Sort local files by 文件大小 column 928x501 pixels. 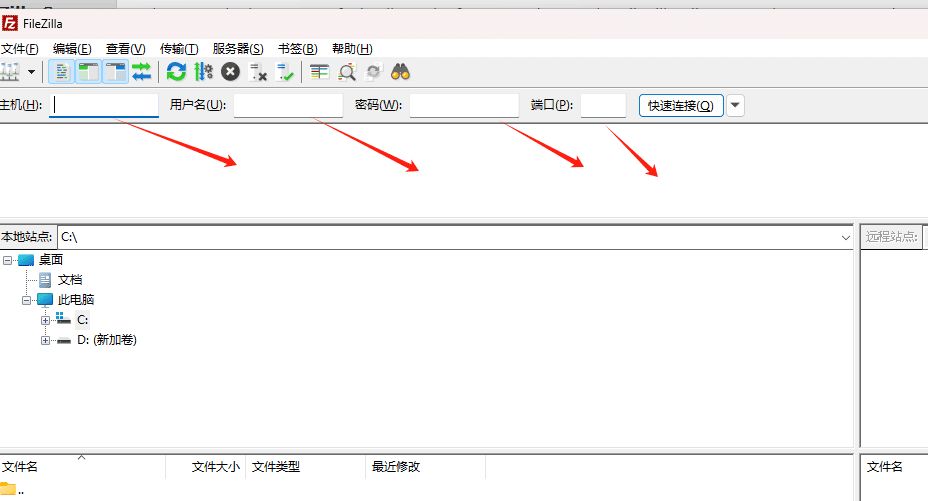(205, 467)
